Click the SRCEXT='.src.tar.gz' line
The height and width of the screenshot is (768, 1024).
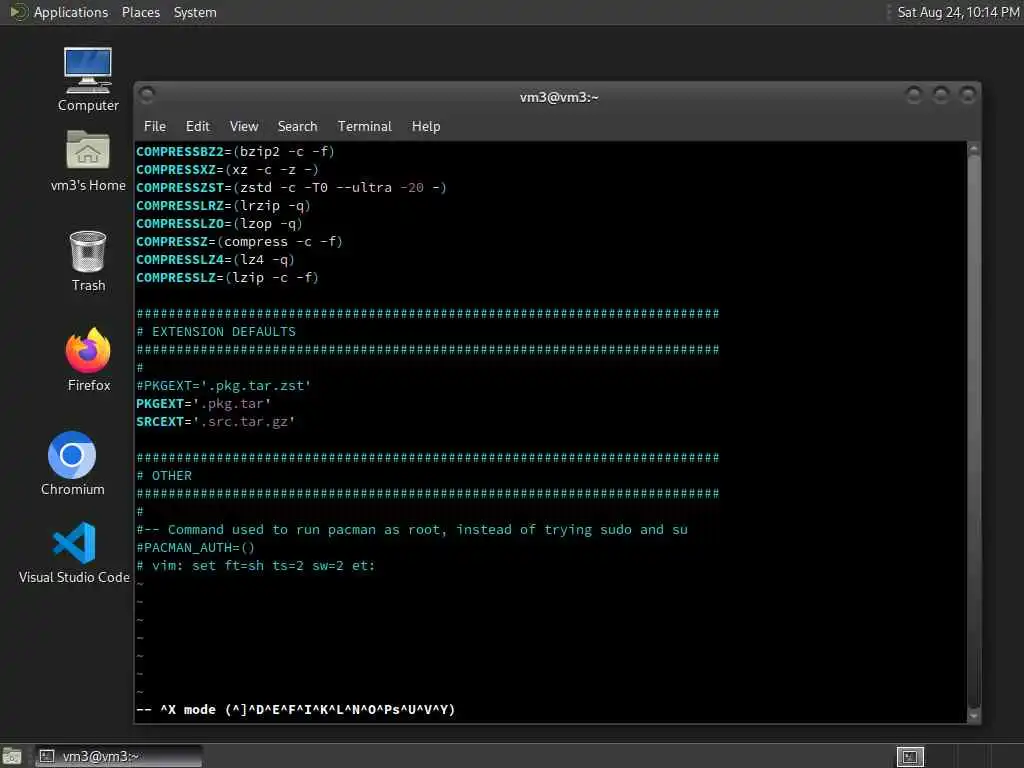pos(216,422)
